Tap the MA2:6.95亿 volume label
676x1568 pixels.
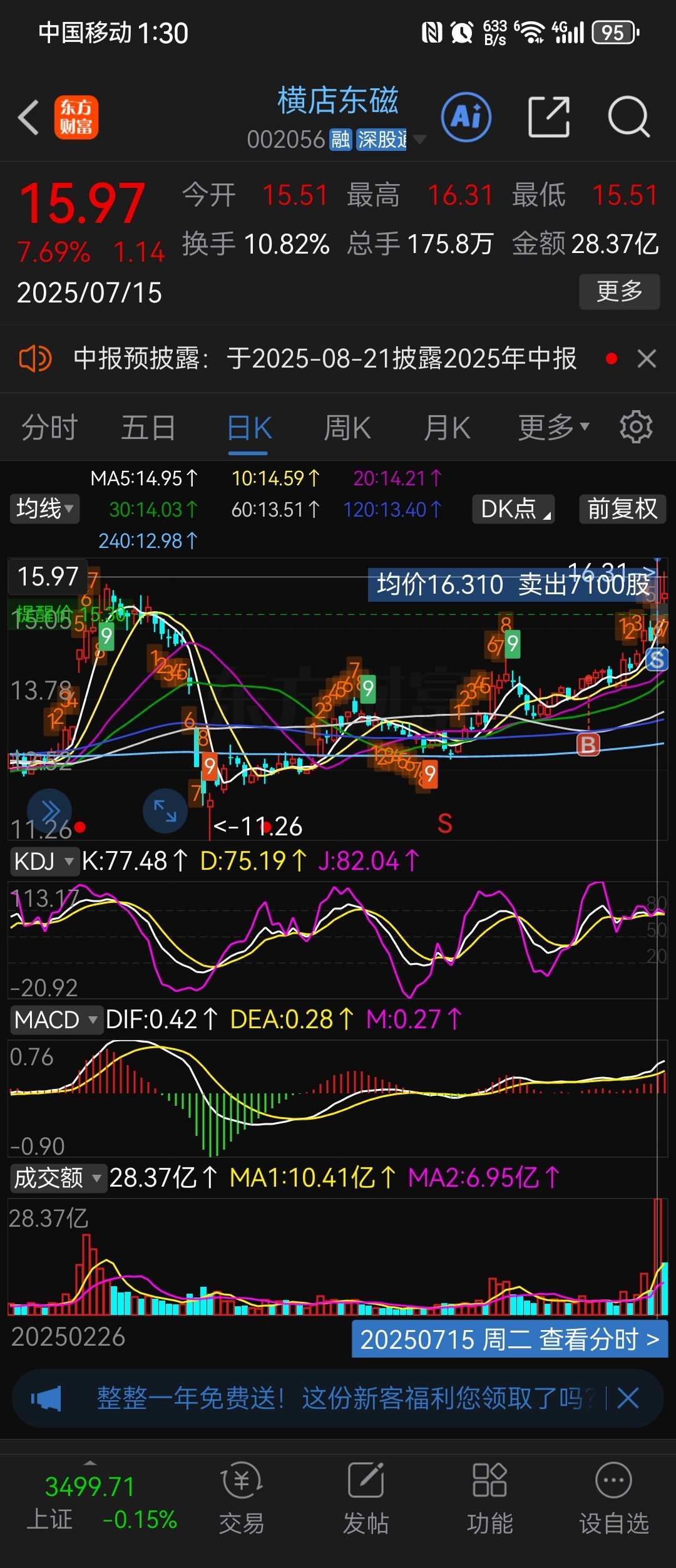(x=484, y=1178)
